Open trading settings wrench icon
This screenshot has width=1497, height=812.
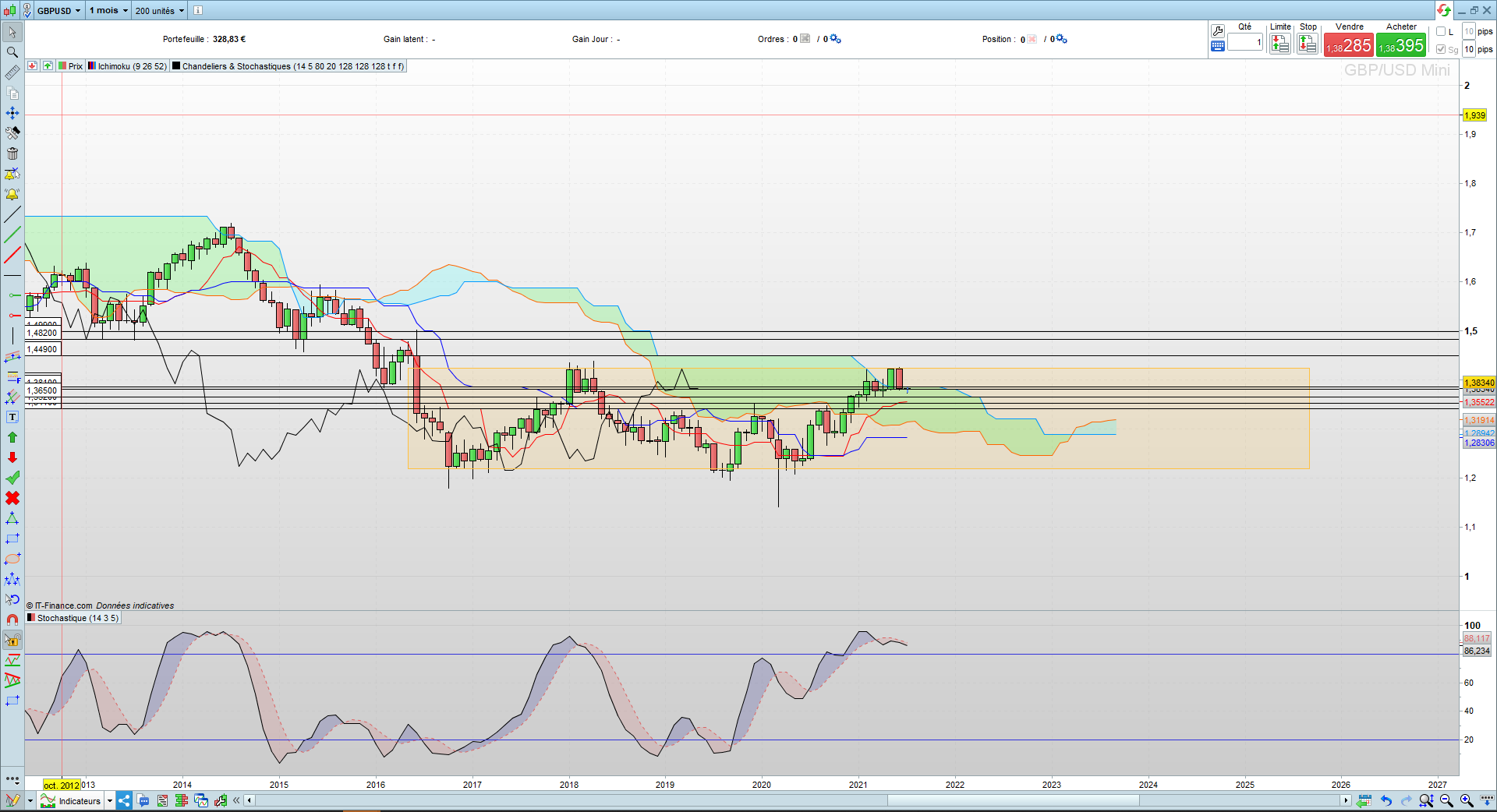(1218, 31)
